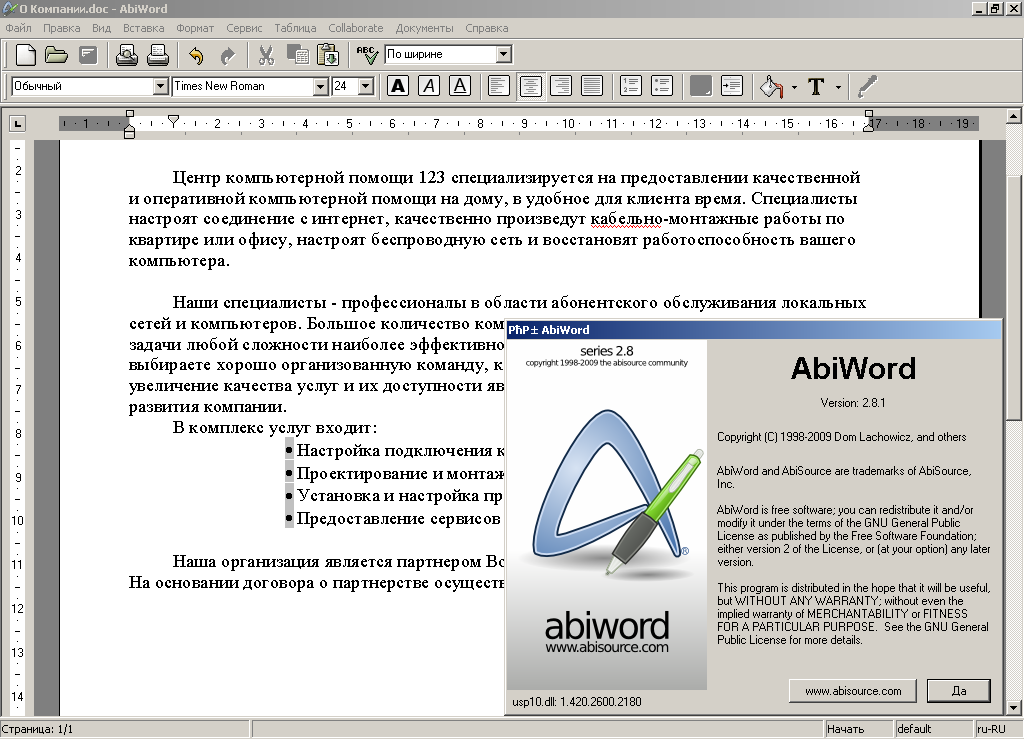Screen dimensions: 1024x739
Task: Open the Формат menu
Action: (195, 28)
